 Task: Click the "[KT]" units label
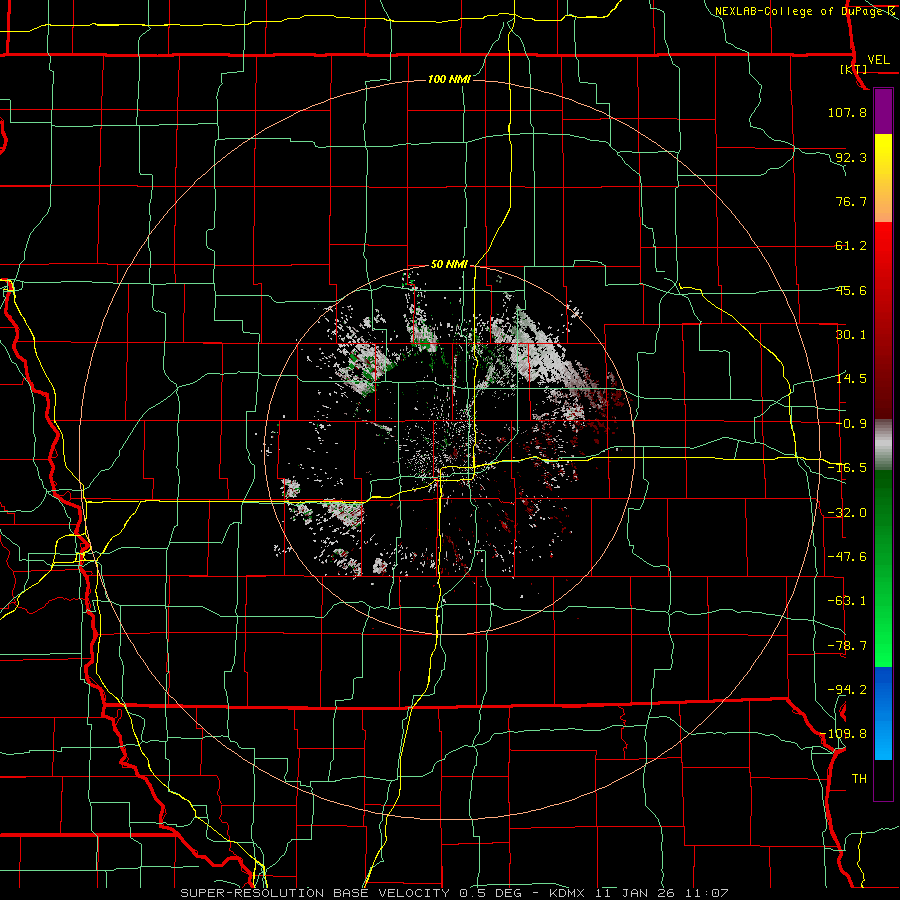854,69
